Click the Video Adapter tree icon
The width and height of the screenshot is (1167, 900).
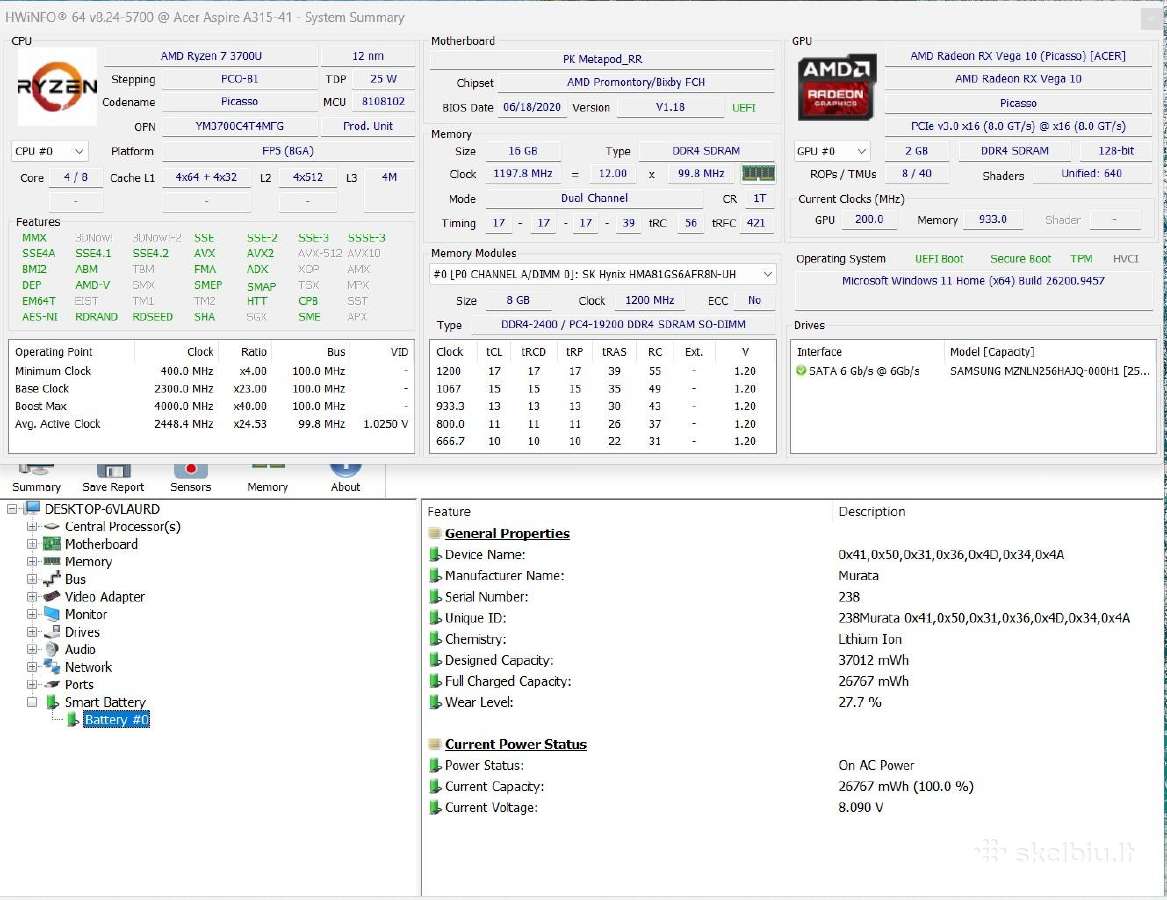pos(51,596)
